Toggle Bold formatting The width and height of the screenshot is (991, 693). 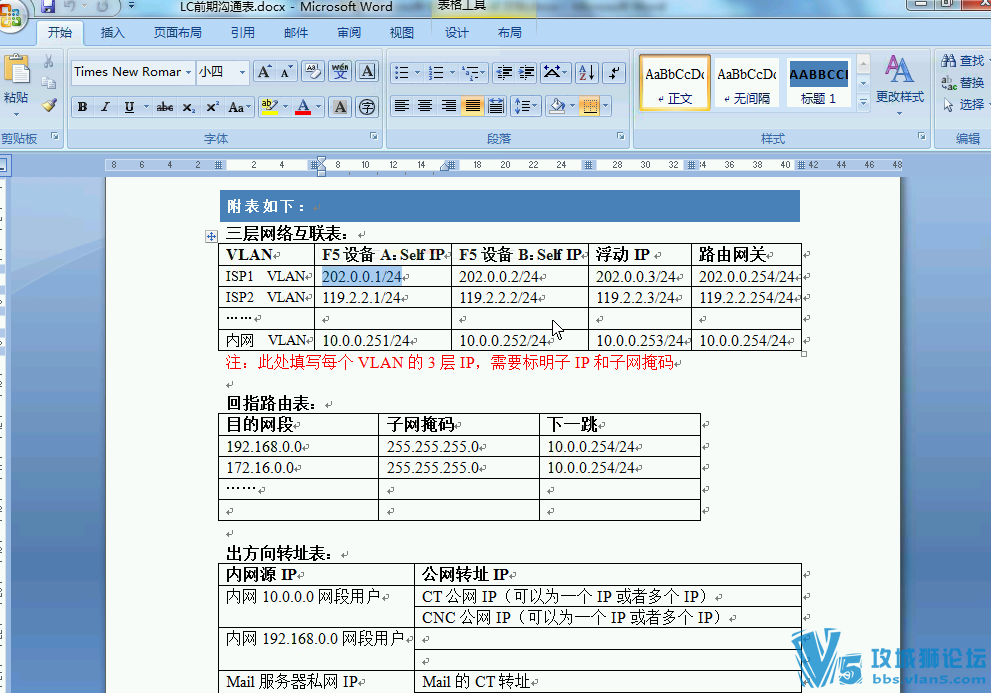(83, 107)
